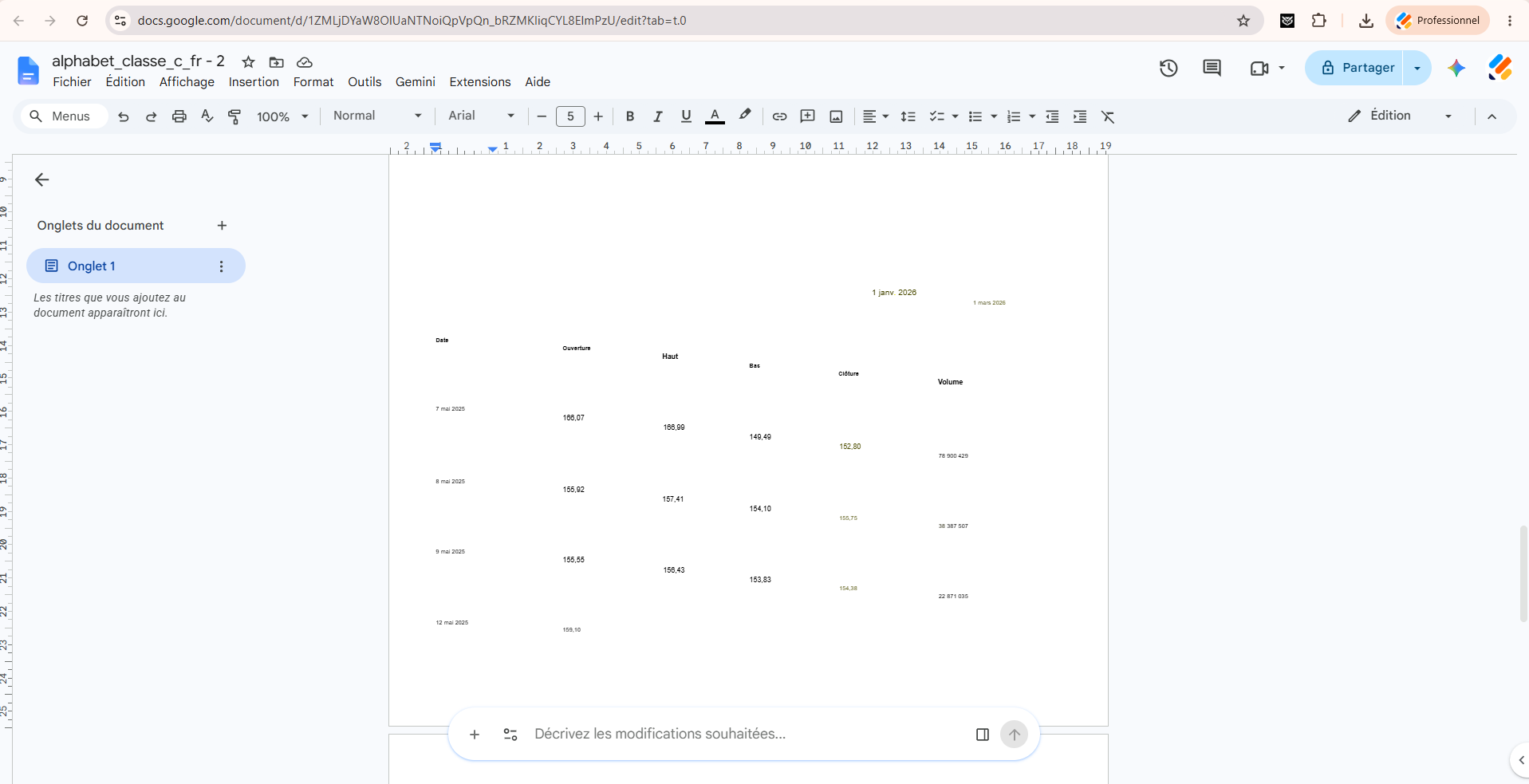Open the Extensions menu

pyautogui.click(x=480, y=82)
